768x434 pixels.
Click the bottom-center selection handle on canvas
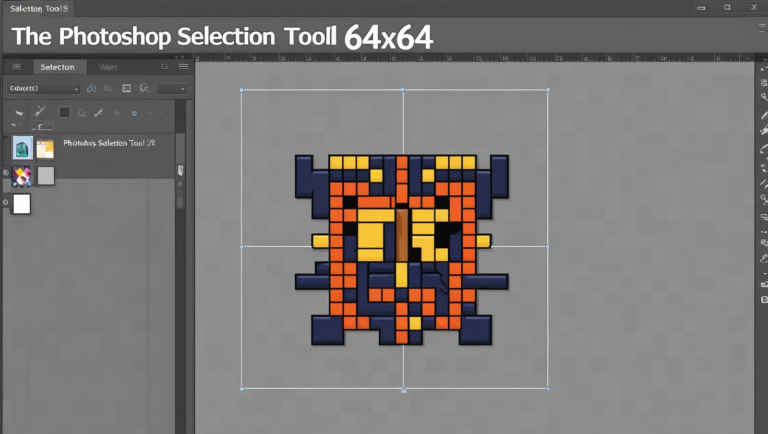(404, 390)
